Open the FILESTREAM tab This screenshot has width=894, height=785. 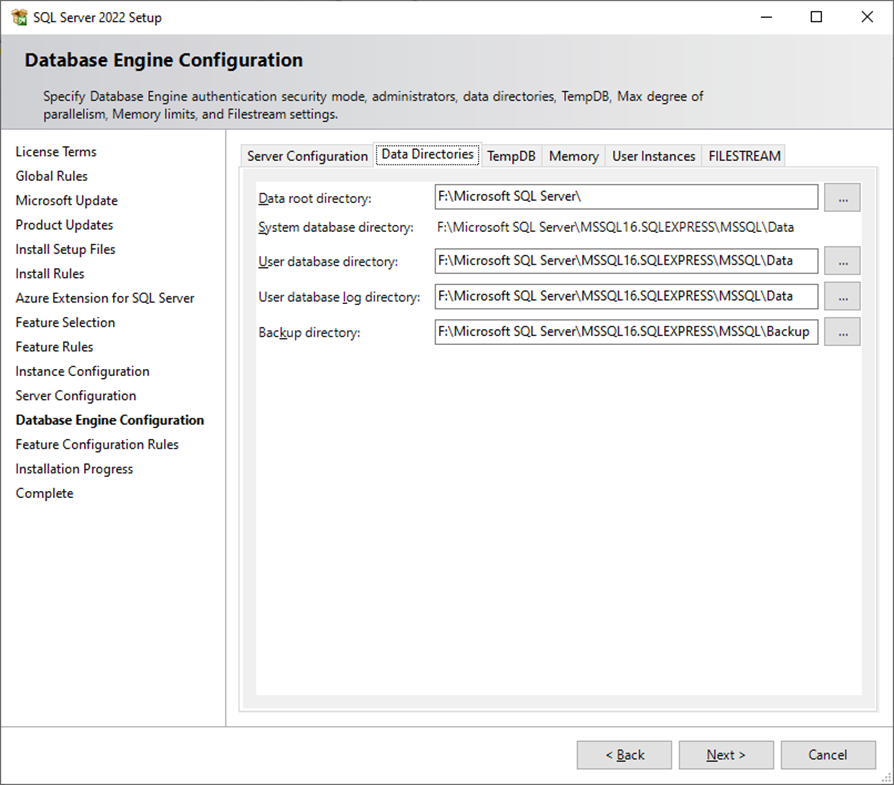point(744,156)
